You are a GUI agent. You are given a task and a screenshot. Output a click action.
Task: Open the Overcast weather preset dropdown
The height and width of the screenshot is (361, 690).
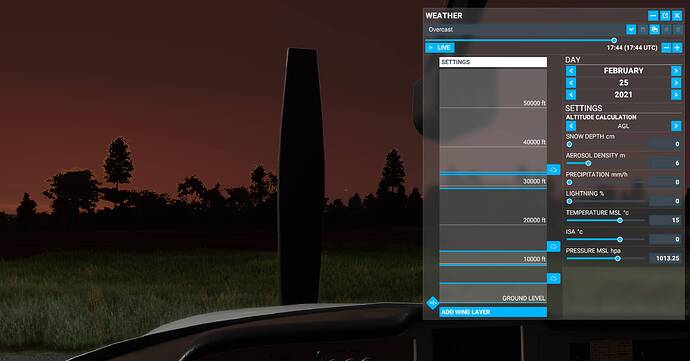pyautogui.click(x=631, y=29)
